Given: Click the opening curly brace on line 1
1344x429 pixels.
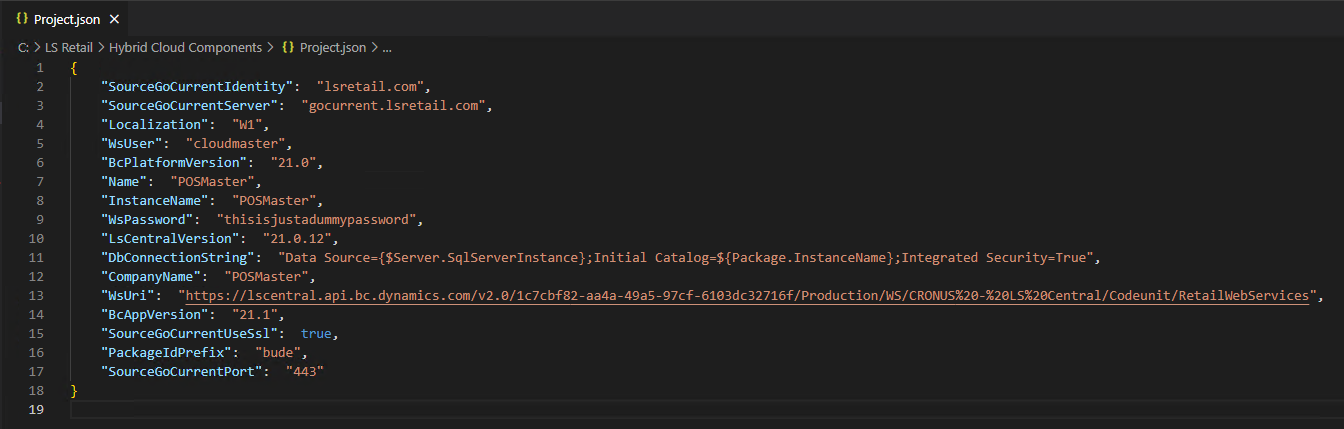Looking at the screenshot, I should tap(74, 67).
